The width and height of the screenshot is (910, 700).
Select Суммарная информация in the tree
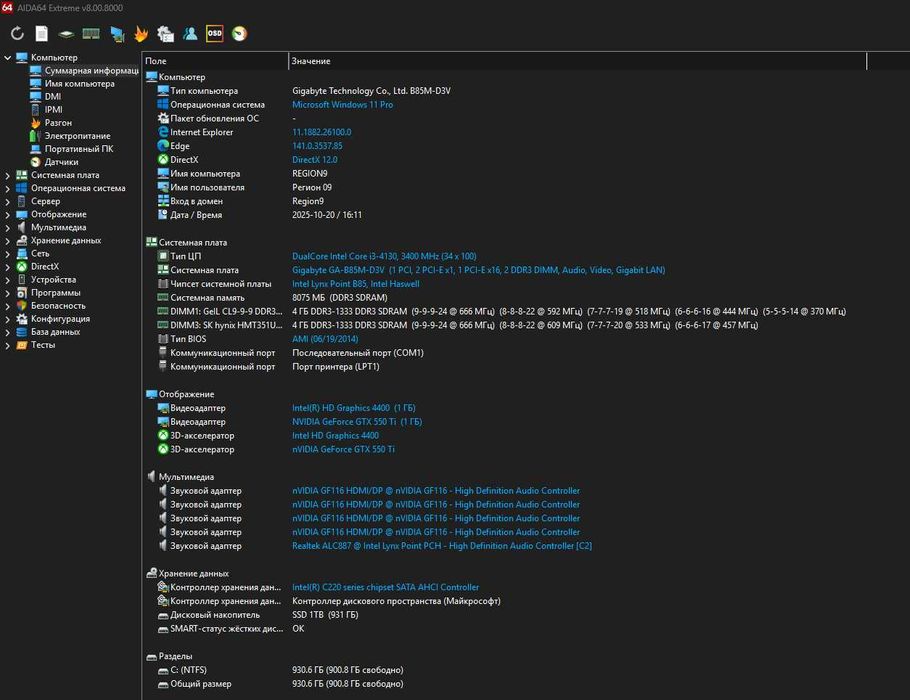coord(91,70)
